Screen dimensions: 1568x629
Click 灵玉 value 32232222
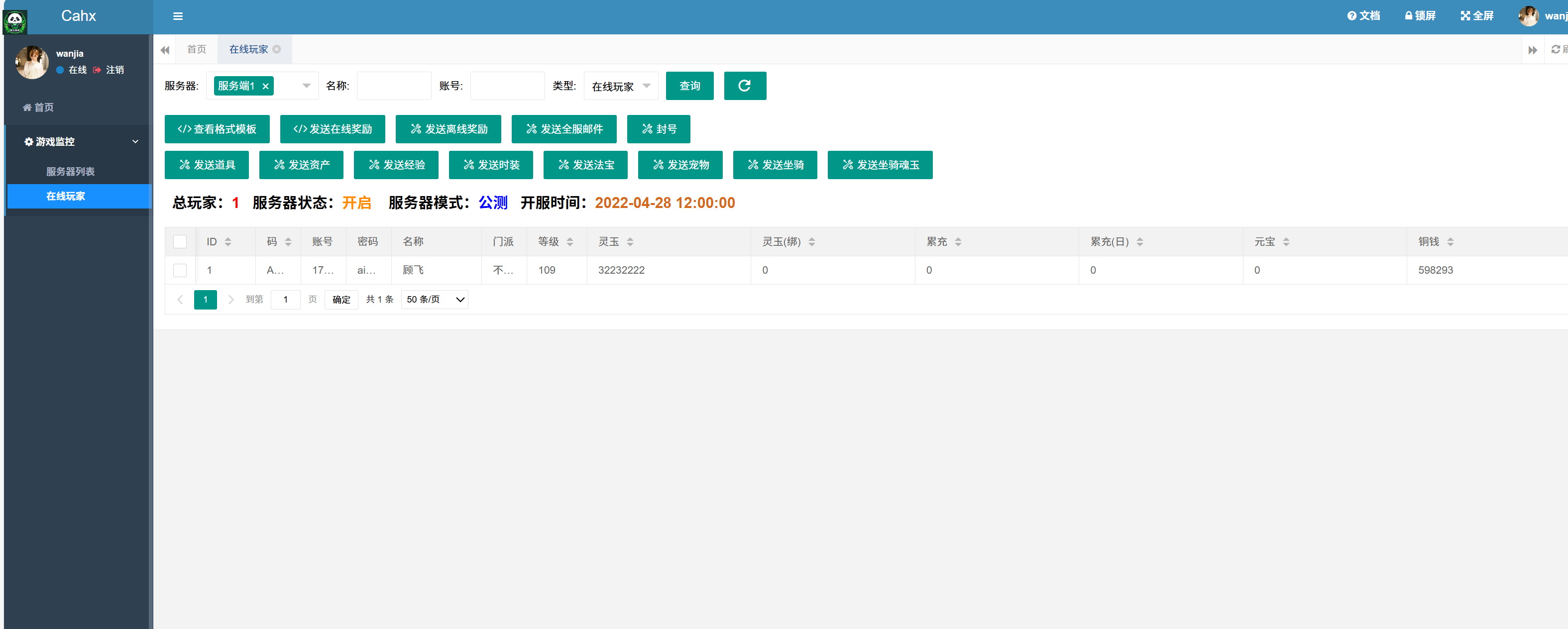[x=621, y=270]
